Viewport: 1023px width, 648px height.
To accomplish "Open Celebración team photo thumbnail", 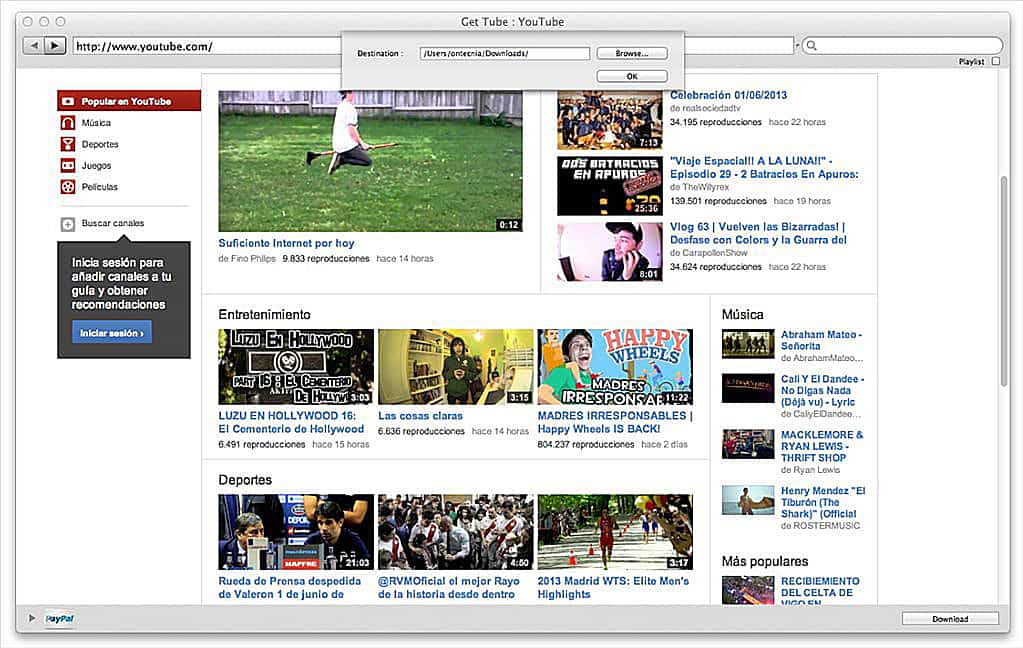I will pos(609,121).
